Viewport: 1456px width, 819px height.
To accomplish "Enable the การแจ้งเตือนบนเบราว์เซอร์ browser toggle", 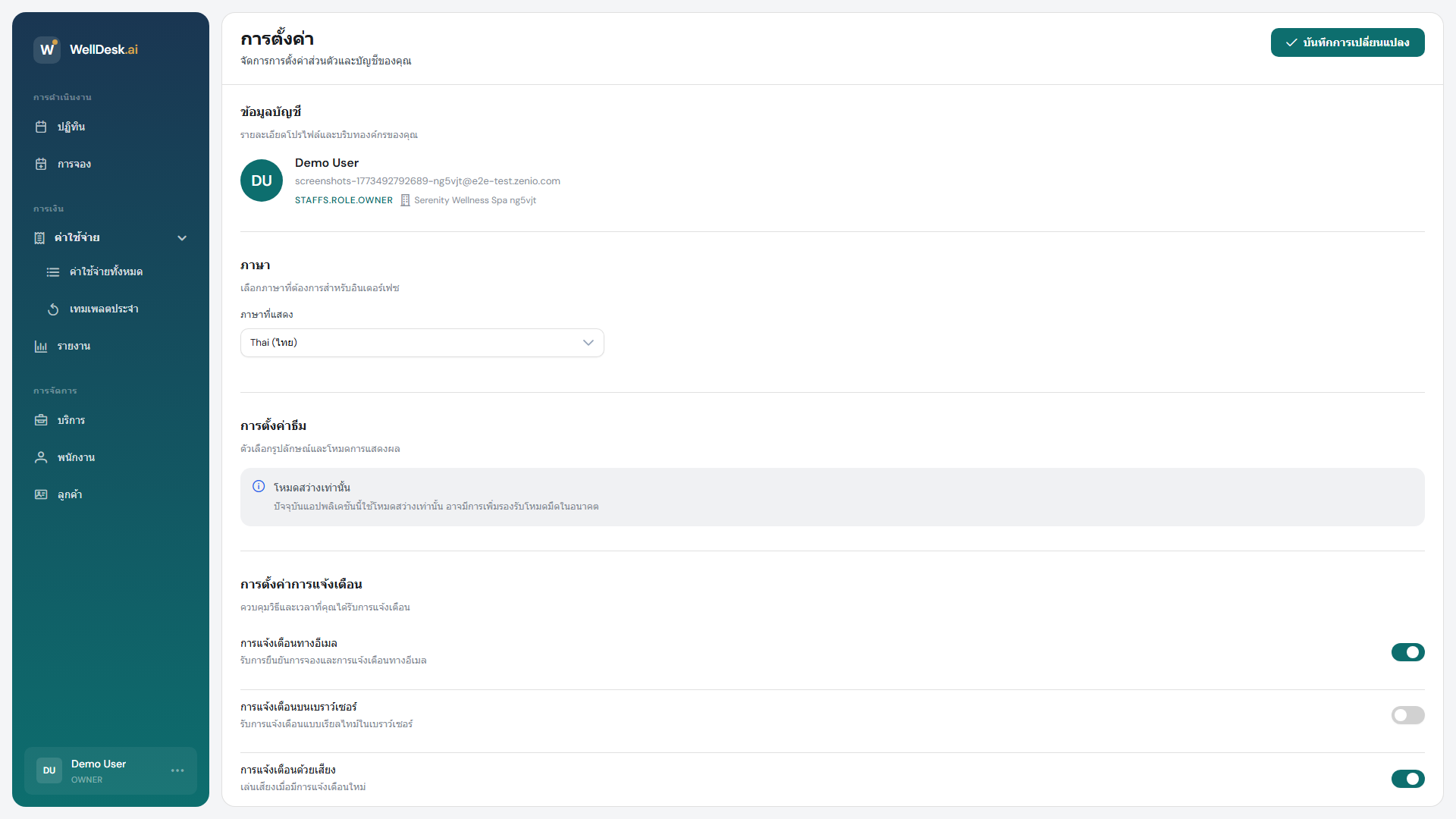I will [x=1407, y=715].
